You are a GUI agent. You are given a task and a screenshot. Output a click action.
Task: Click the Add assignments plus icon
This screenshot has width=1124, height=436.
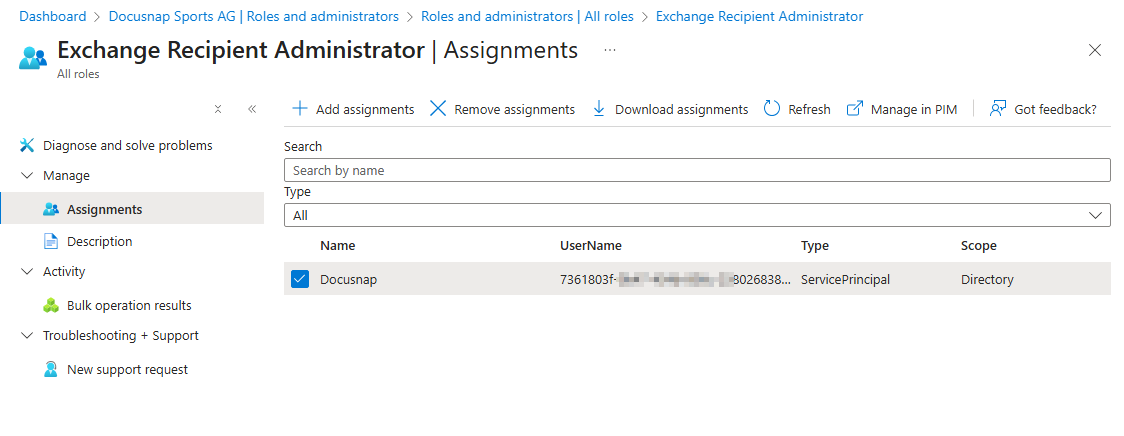(x=300, y=109)
